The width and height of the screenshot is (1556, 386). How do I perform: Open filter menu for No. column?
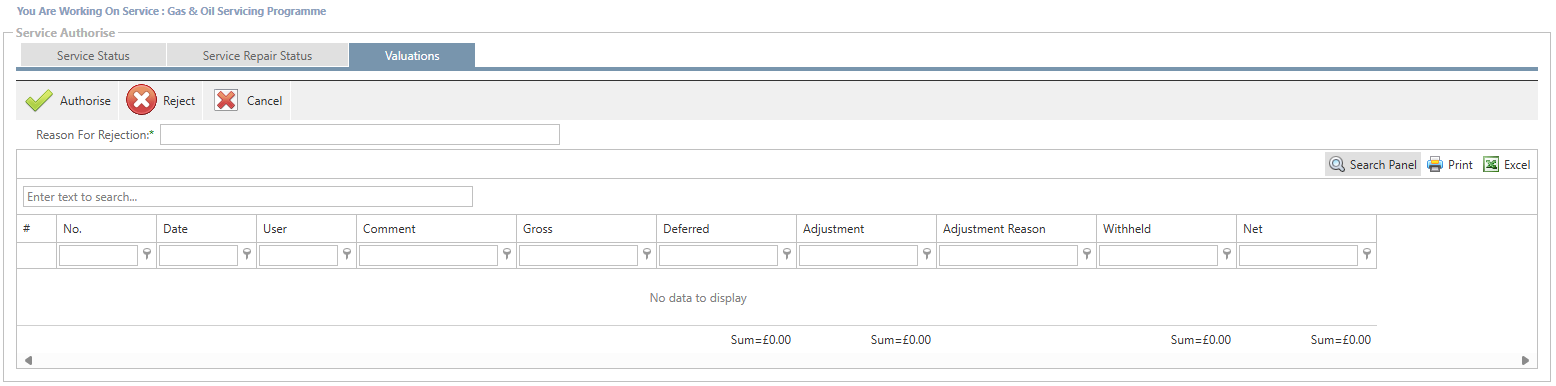(x=147, y=255)
